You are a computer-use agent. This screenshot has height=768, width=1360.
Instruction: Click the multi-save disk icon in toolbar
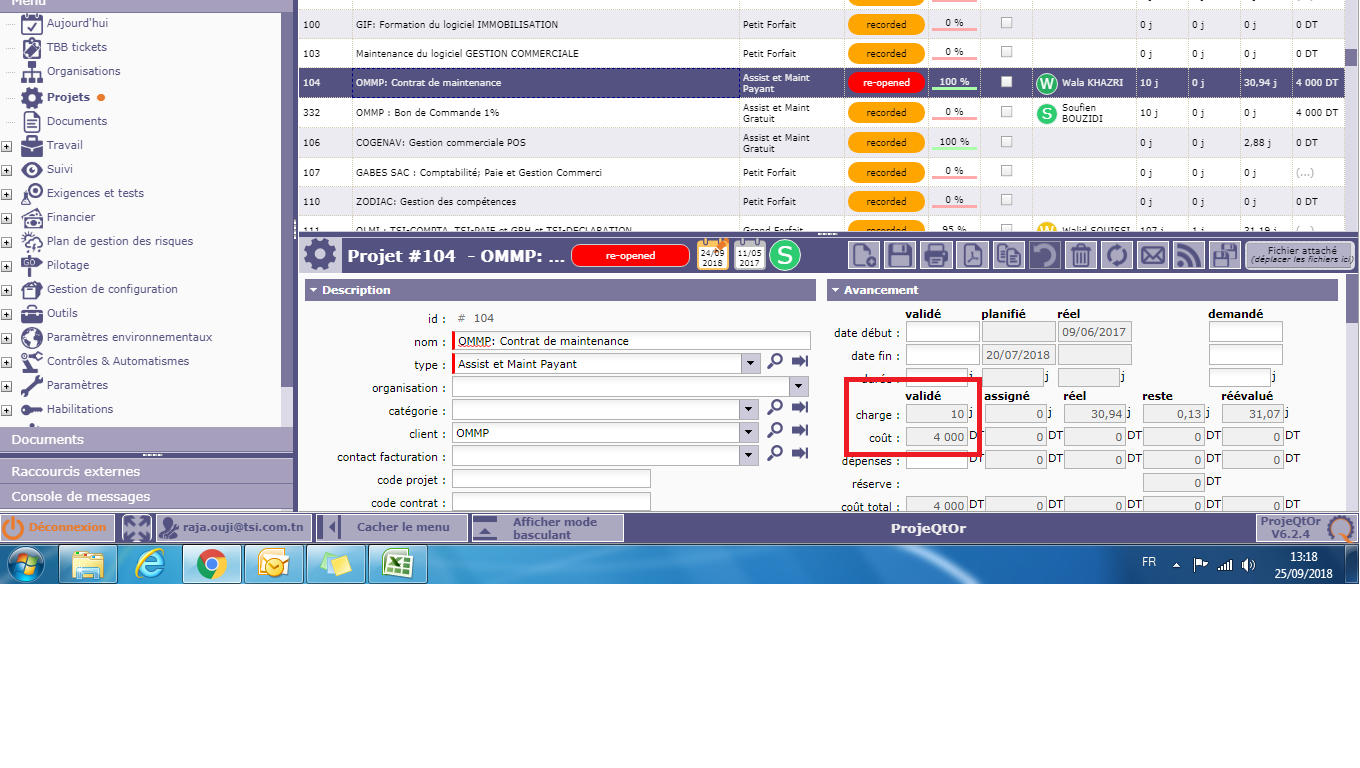(1224, 255)
